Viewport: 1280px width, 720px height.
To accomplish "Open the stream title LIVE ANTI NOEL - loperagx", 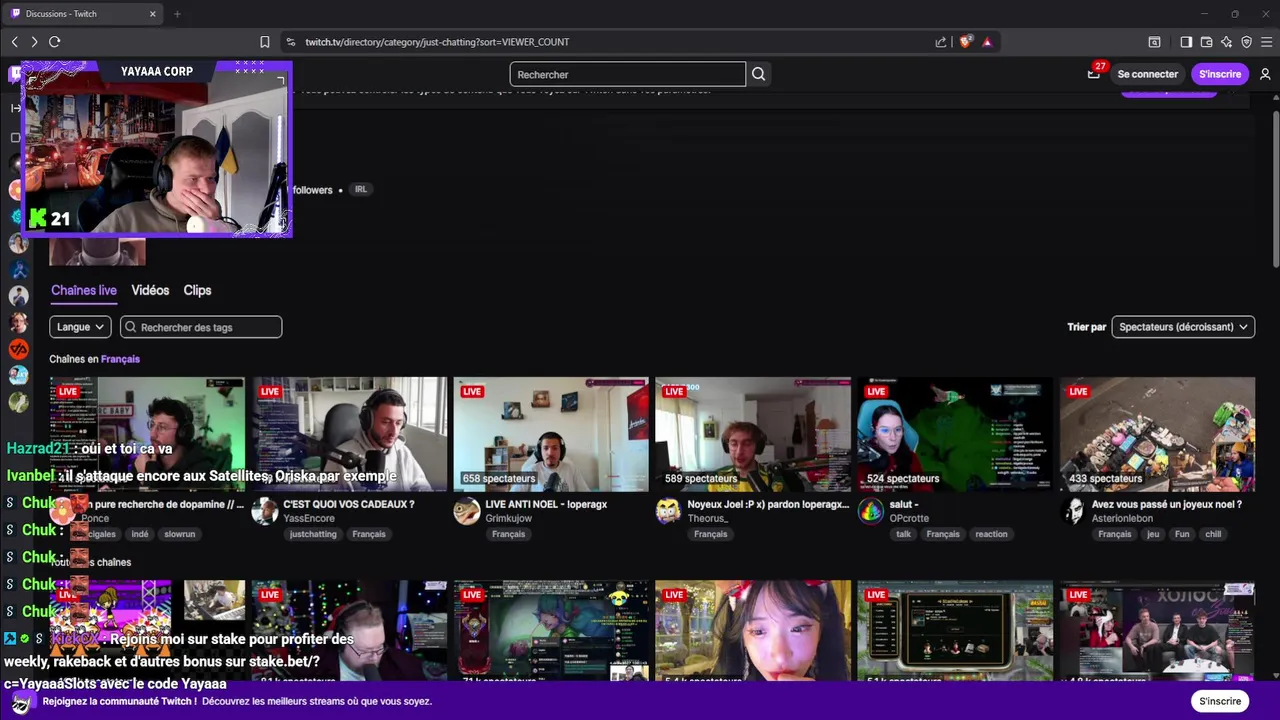I will point(546,504).
